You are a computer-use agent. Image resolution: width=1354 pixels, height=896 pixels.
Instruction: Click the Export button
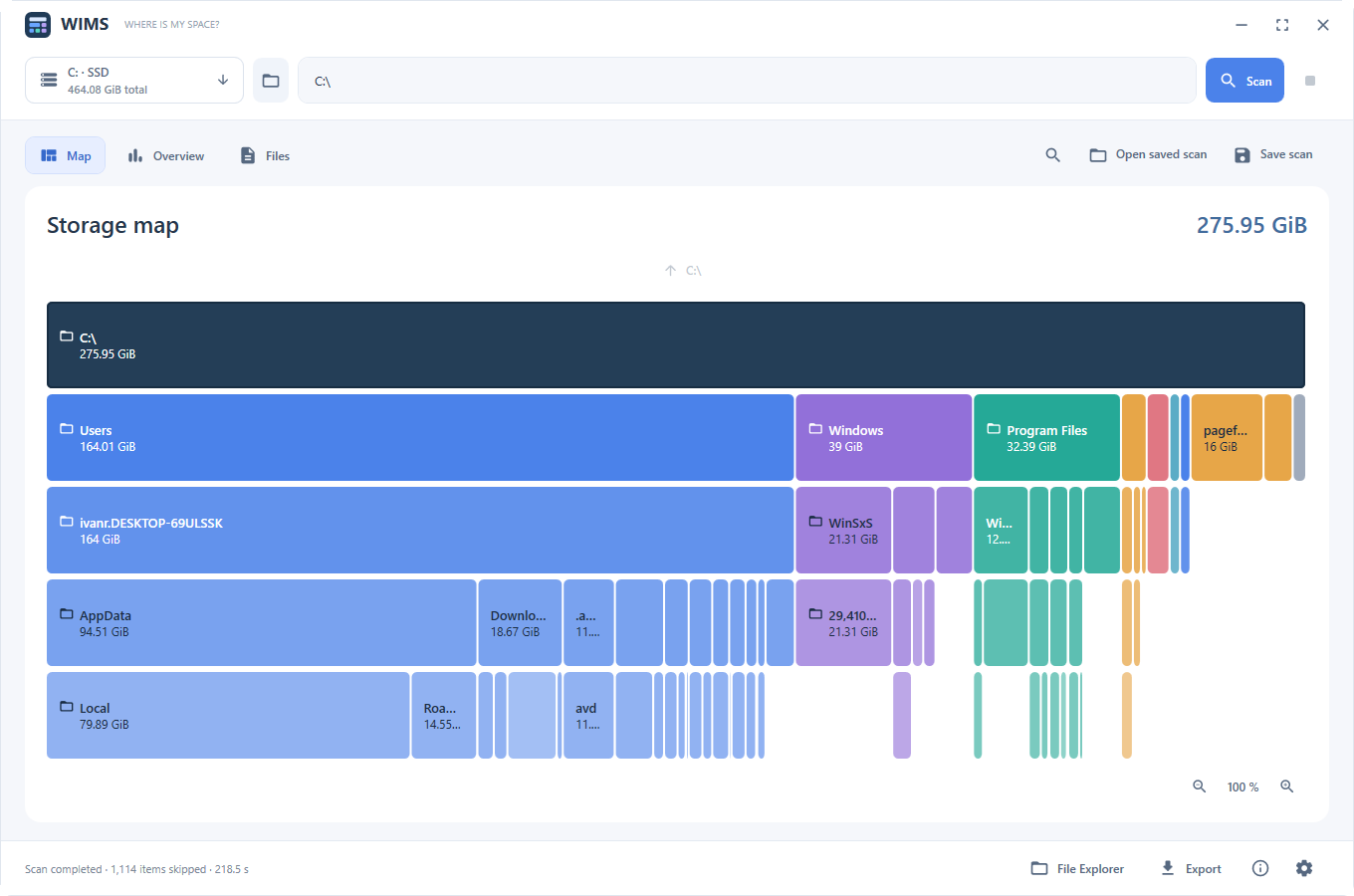(1191, 868)
